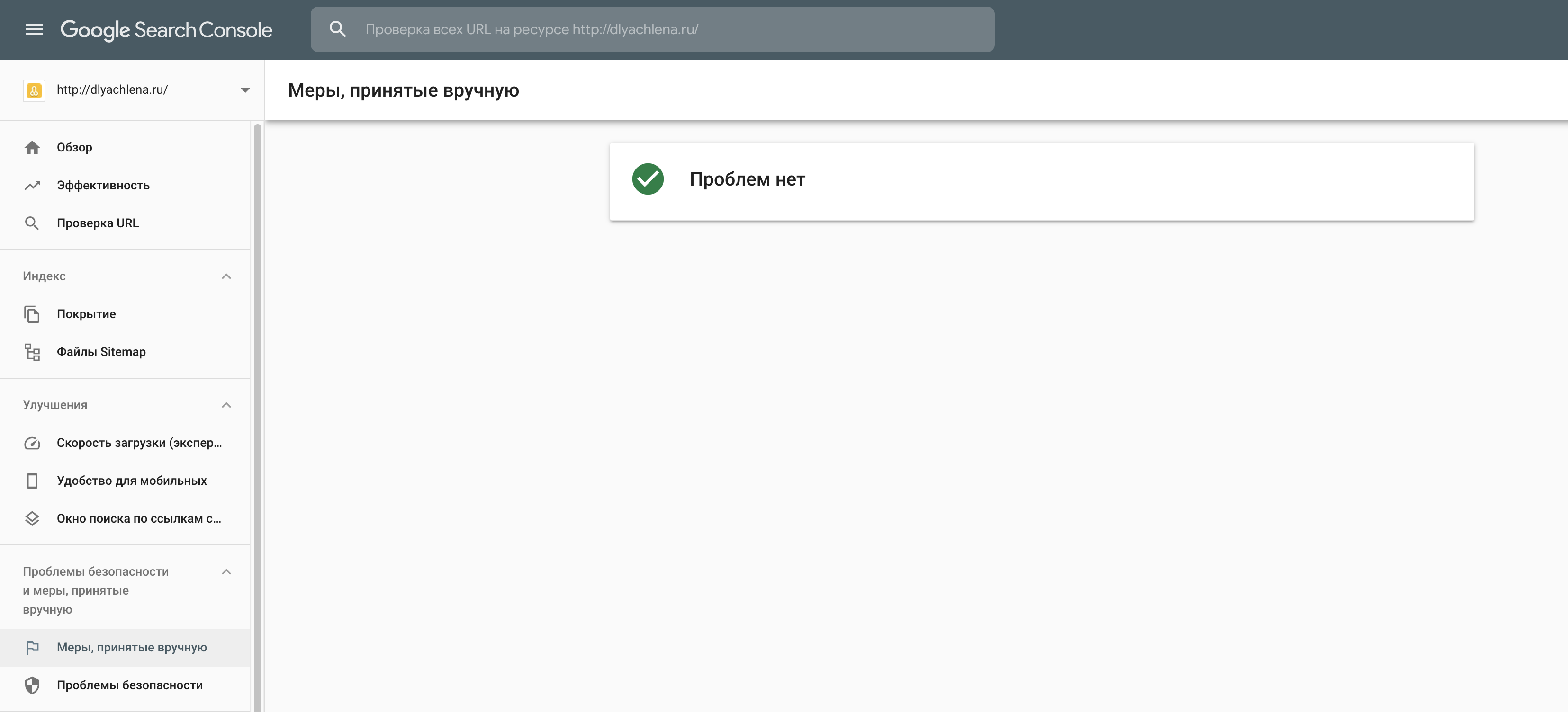
Task: Click the layers icon for Окно поиска
Action: (32, 518)
